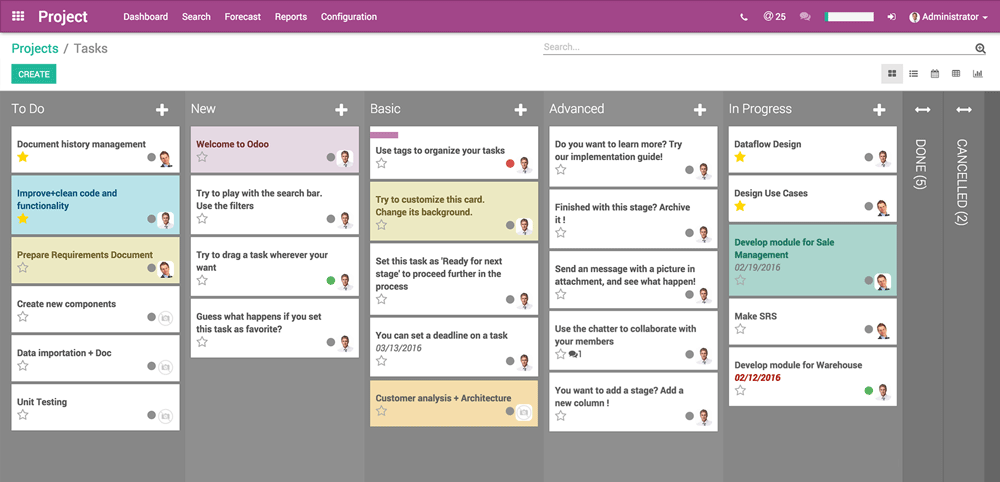Unstar the Document history management task
The width and height of the screenshot is (1000, 482).
click(23, 158)
